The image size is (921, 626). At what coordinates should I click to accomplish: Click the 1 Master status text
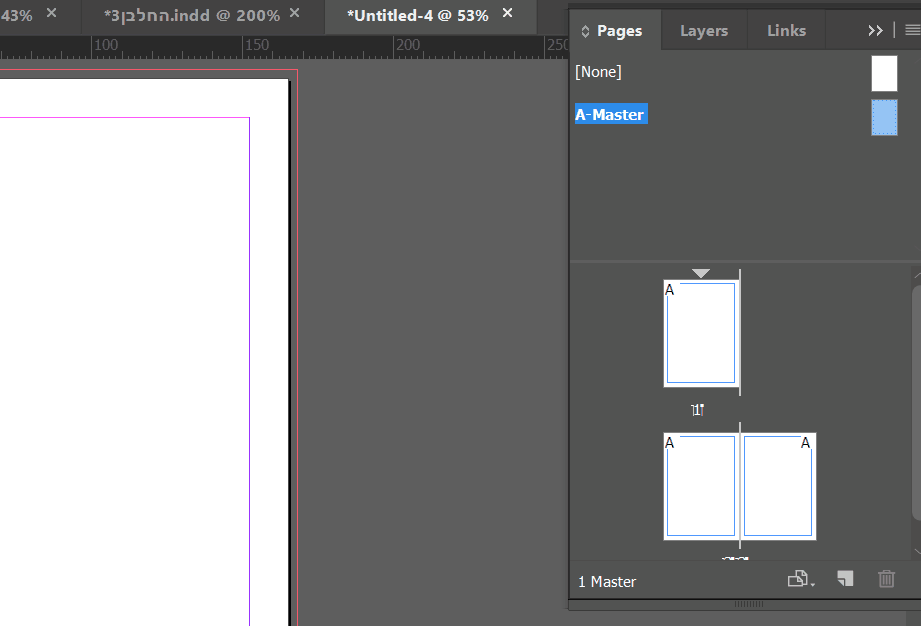pyautogui.click(x=607, y=582)
